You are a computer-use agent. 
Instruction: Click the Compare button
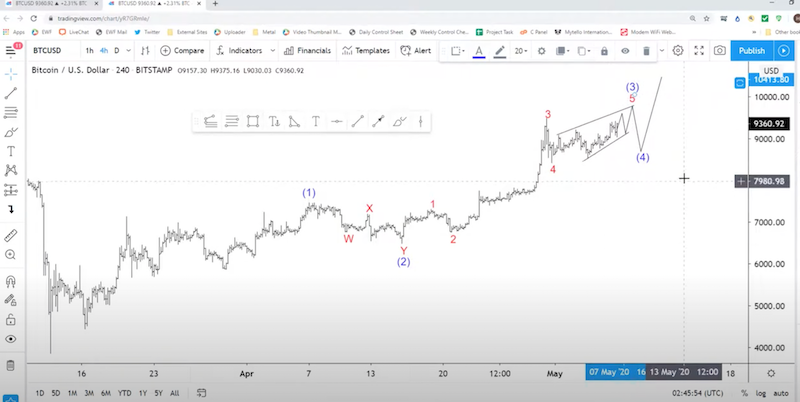[x=181, y=50]
